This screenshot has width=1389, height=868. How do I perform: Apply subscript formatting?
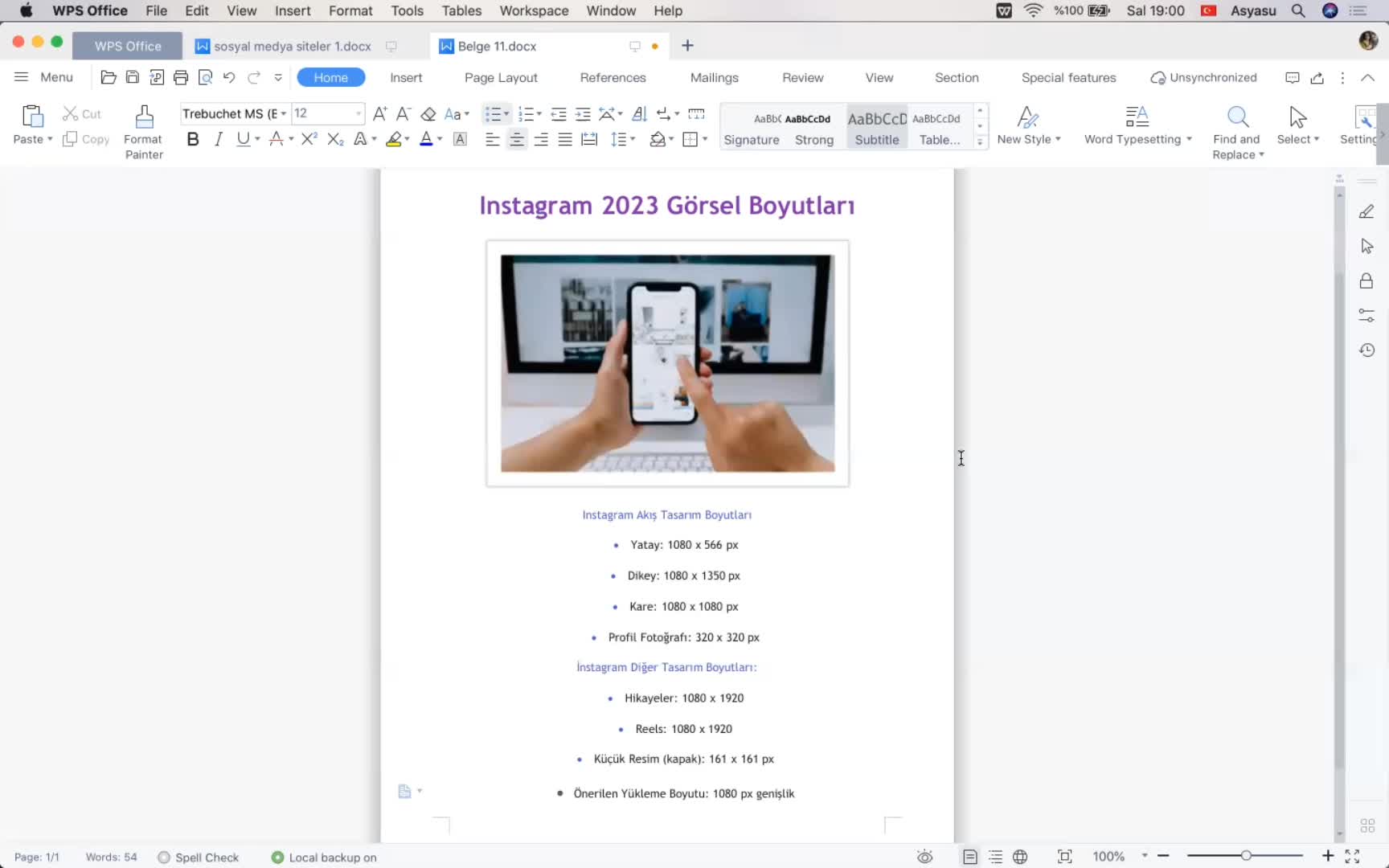click(x=335, y=139)
